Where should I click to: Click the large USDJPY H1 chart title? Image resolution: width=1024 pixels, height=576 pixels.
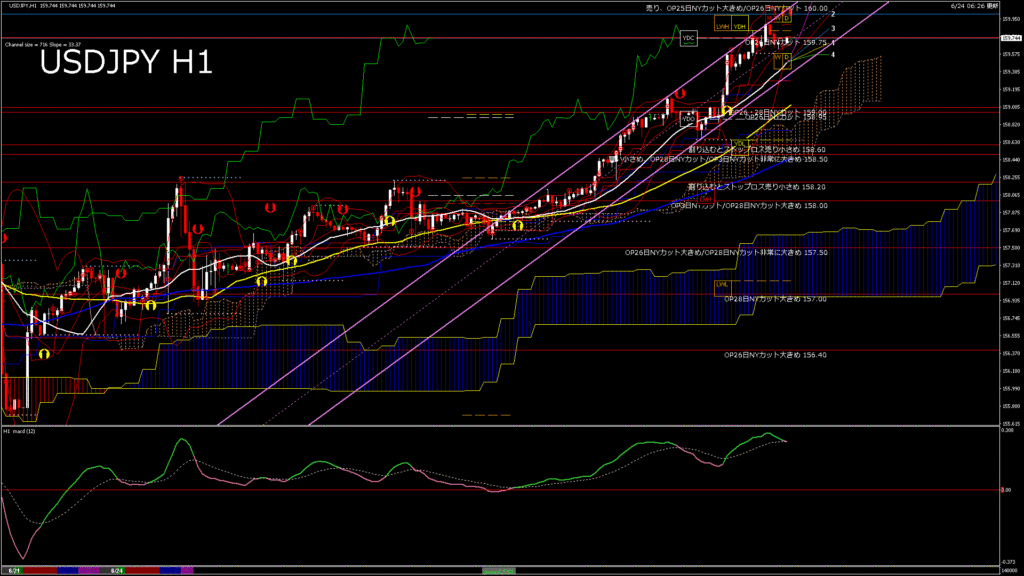pyautogui.click(x=126, y=63)
